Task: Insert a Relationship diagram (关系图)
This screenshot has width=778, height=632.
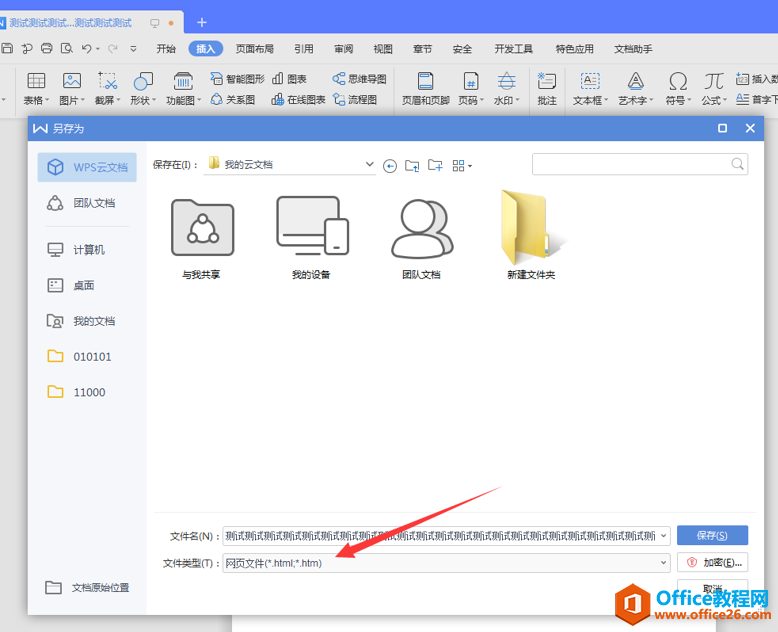Action: (x=232, y=100)
